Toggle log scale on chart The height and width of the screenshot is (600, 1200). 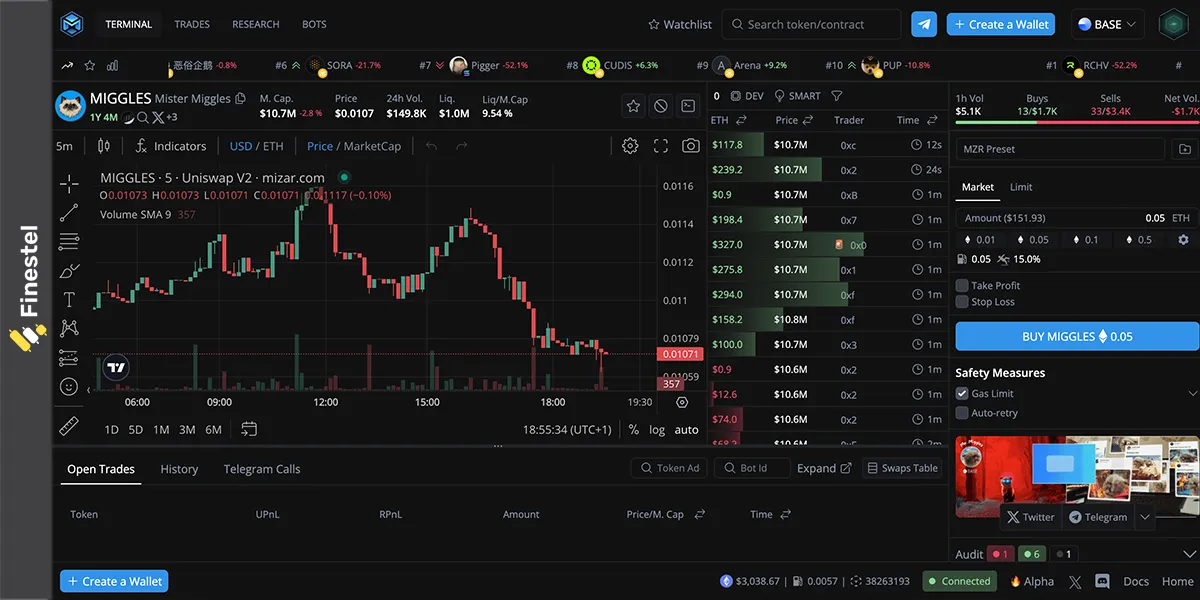657,430
